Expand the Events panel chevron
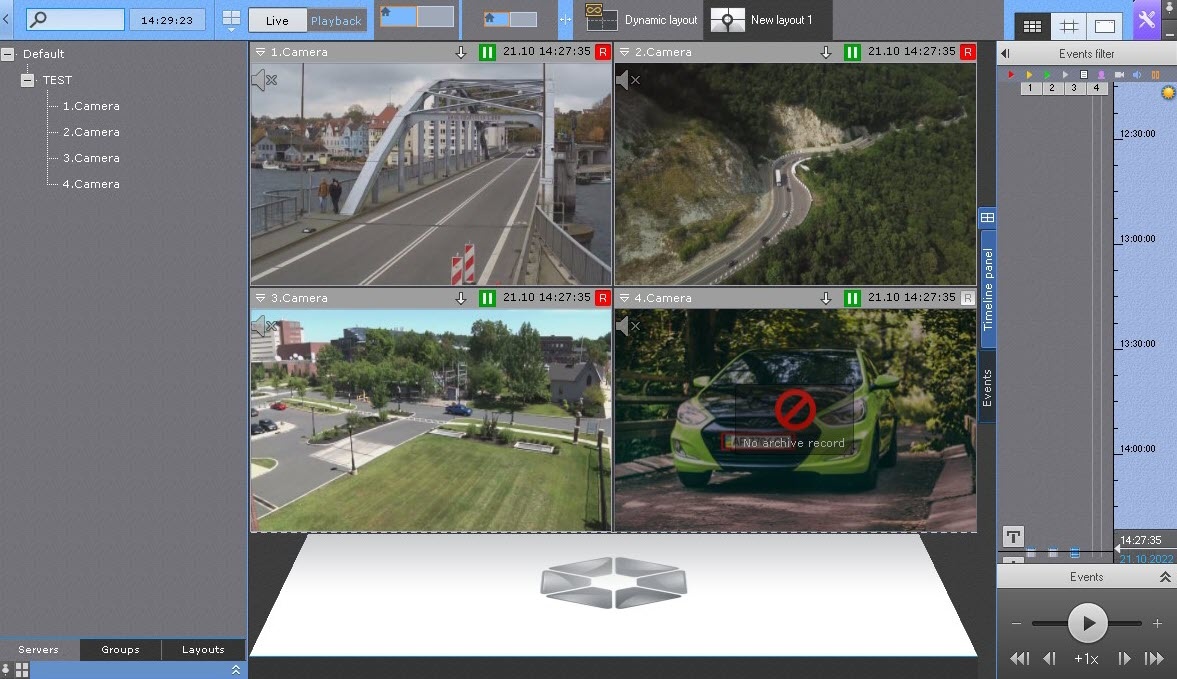Screen dimensions: 1177x679 (1164, 577)
